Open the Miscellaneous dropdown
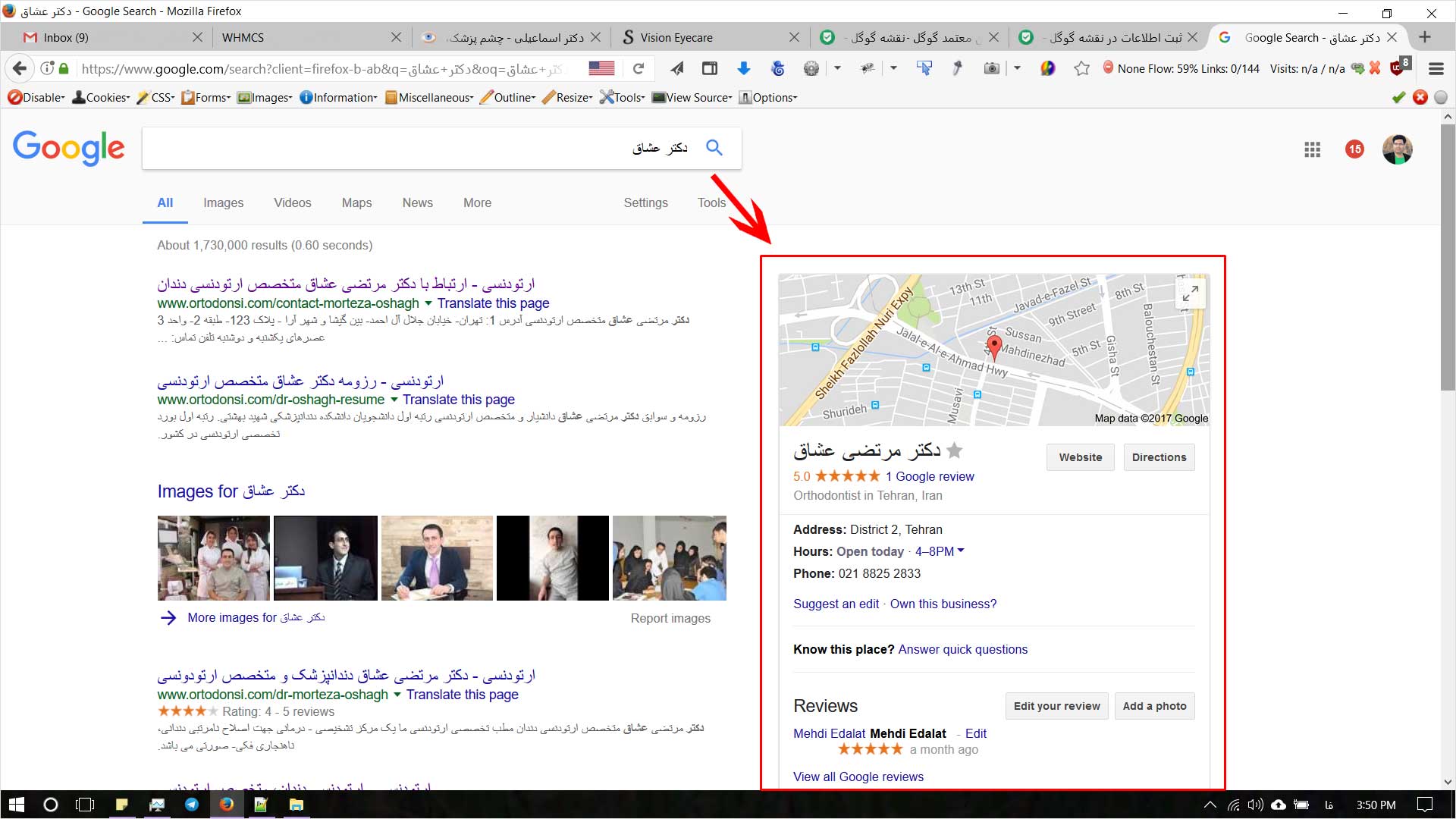Viewport: 1456px width, 819px height. [x=429, y=97]
